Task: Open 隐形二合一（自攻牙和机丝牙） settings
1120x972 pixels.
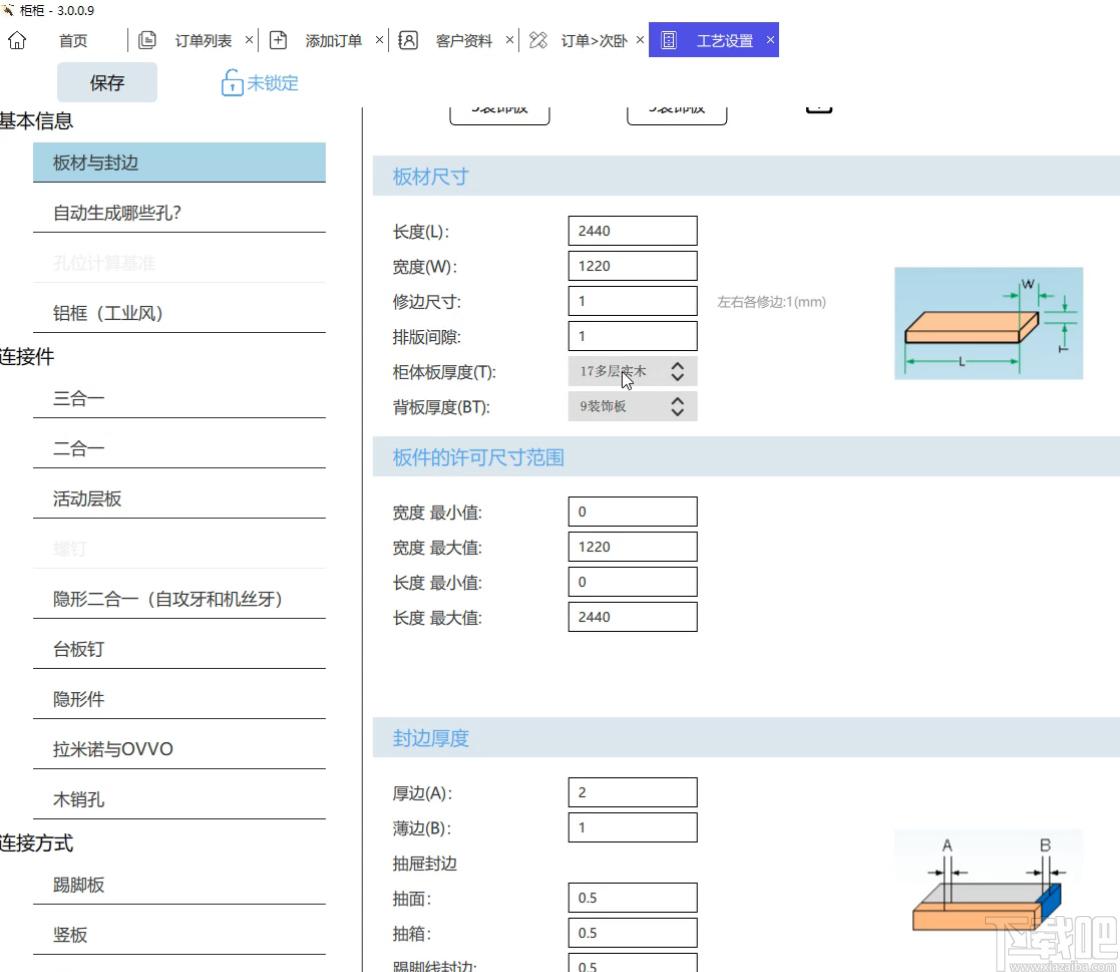Action: pos(179,598)
